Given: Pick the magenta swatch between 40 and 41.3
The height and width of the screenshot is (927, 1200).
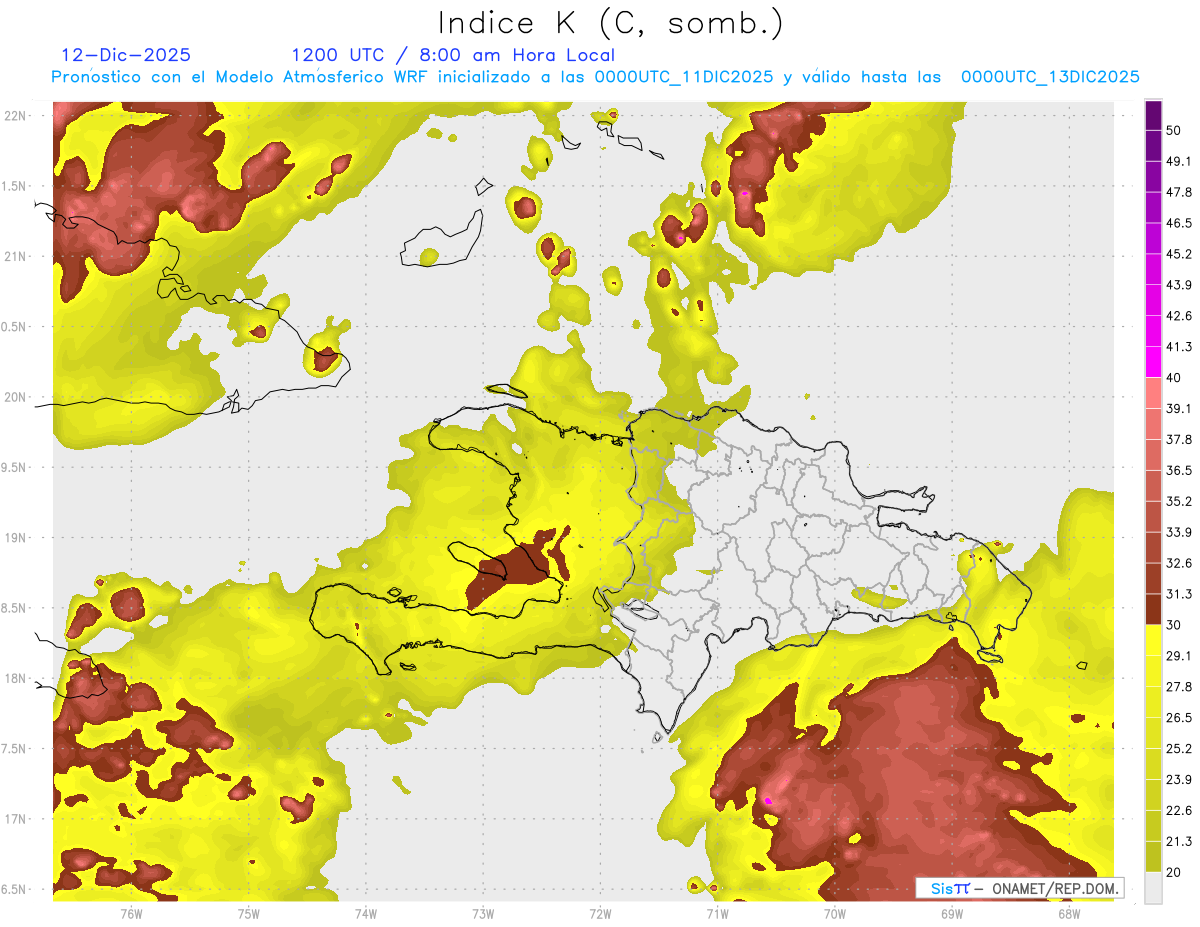Looking at the screenshot, I should [1154, 362].
